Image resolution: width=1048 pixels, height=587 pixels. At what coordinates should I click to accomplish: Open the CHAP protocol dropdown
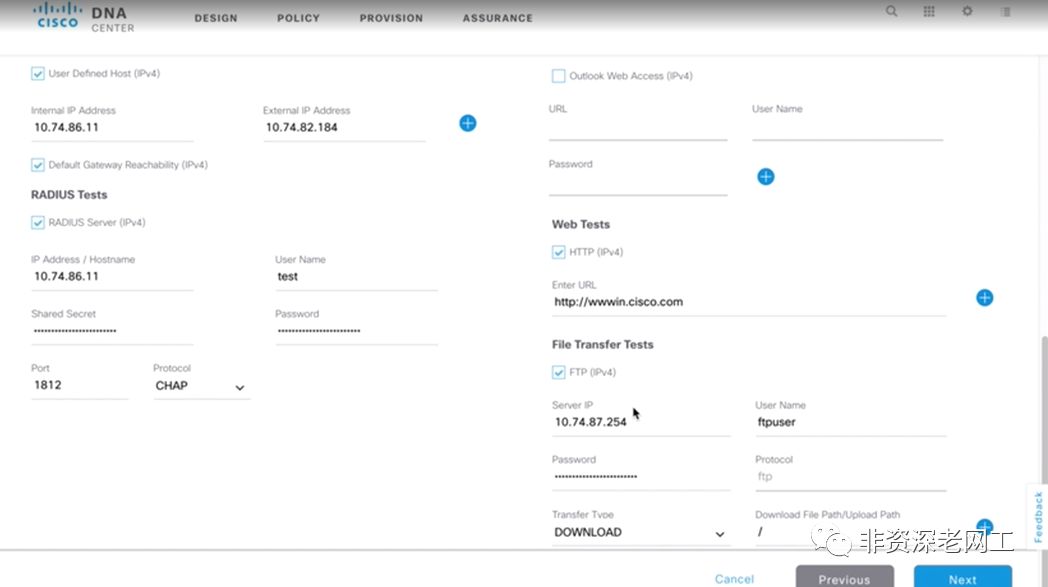pyautogui.click(x=201, y=386)
